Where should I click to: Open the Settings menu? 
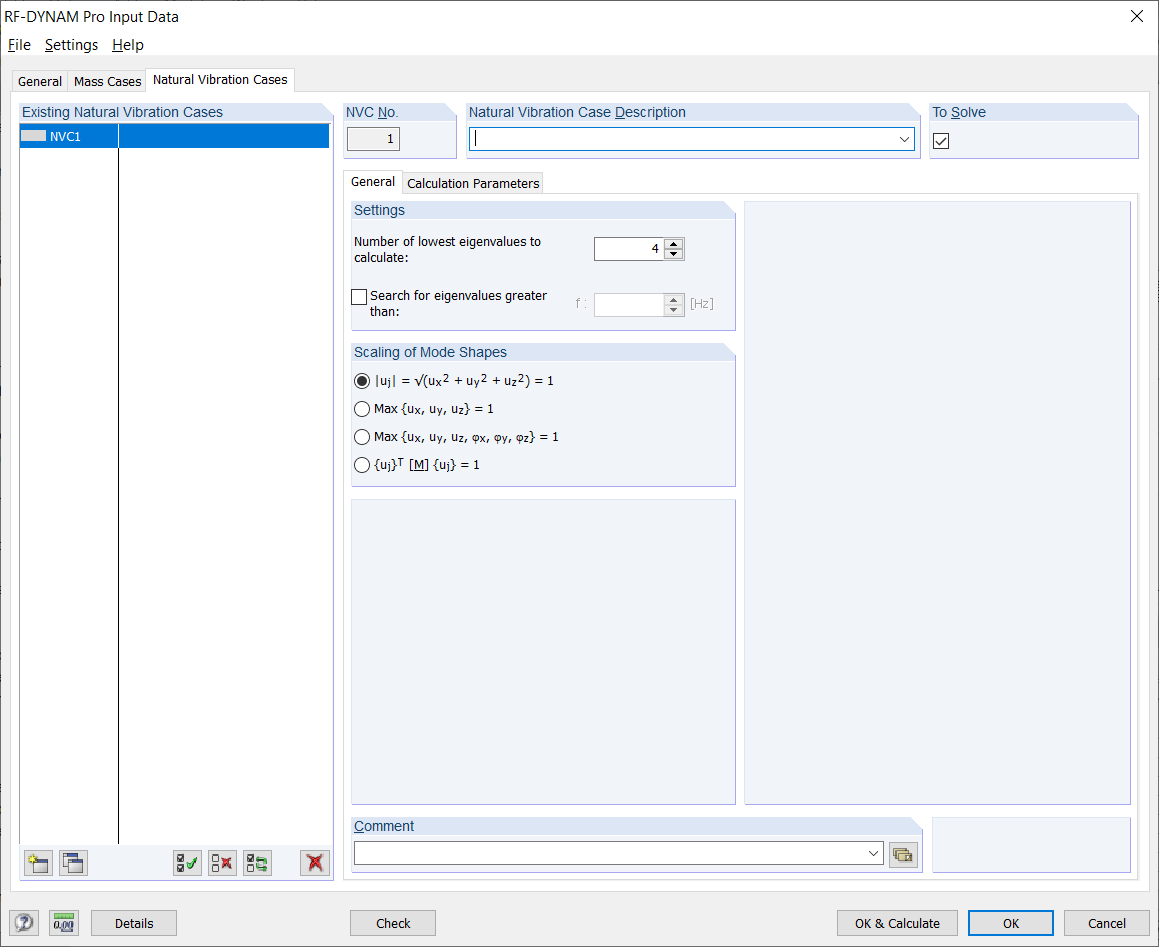(x=71, y=45)
